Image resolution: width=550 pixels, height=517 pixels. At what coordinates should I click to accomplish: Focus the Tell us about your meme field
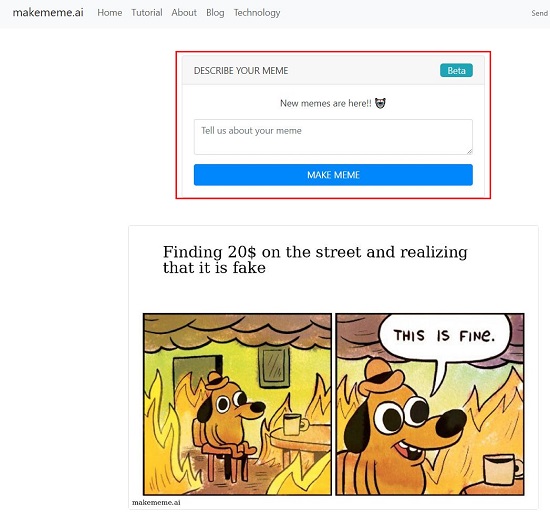pyautogui.click(x=333, y=137)
